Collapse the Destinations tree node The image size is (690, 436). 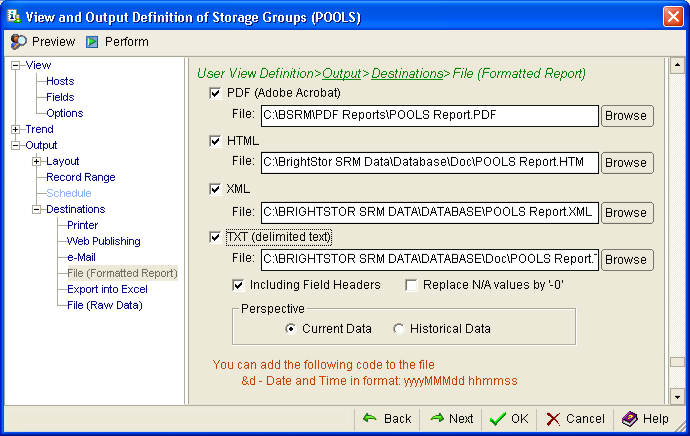point(36,210)
